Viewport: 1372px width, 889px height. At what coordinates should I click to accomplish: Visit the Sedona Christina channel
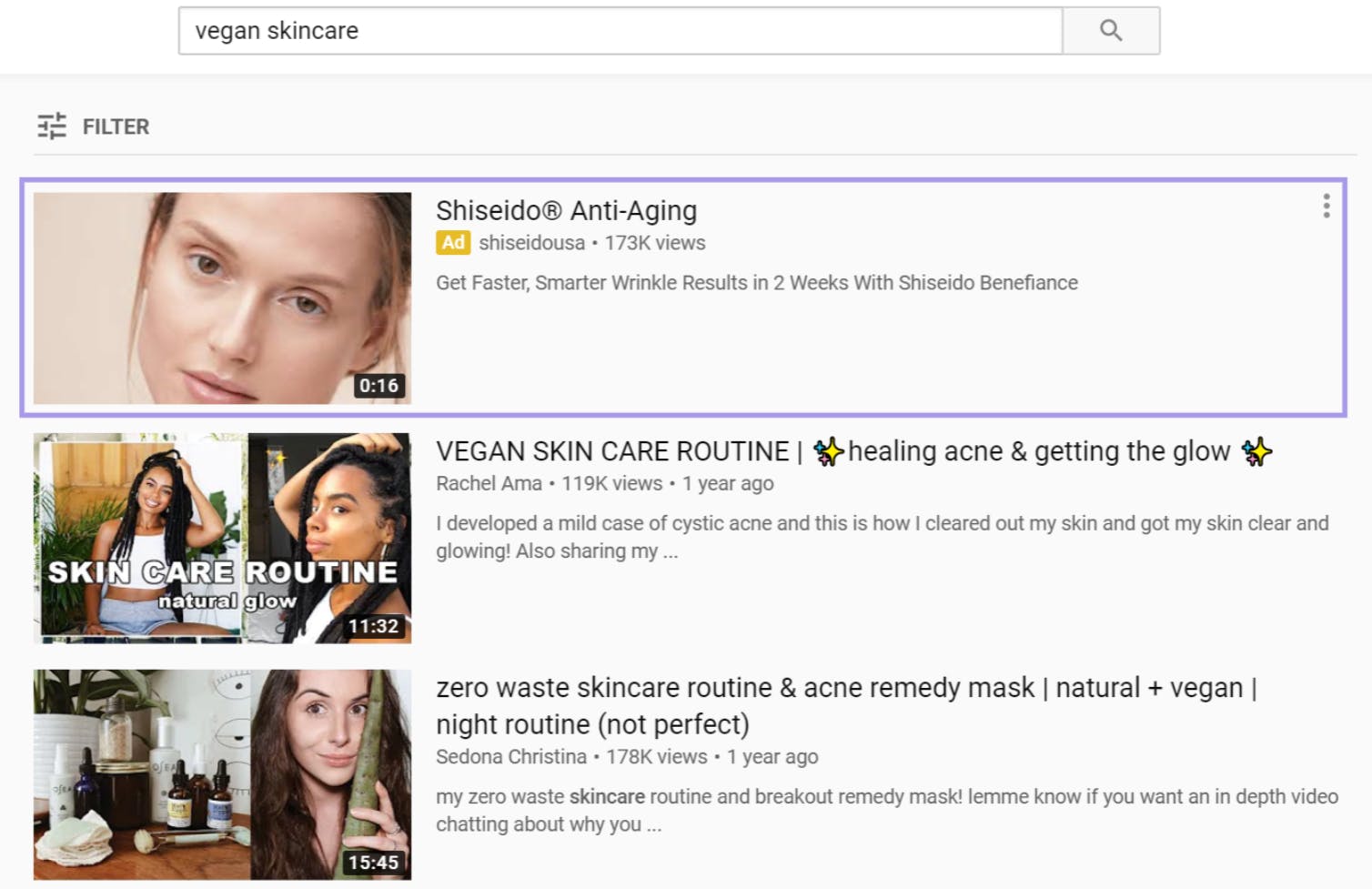pyautogui.click(x=511, y=757)
